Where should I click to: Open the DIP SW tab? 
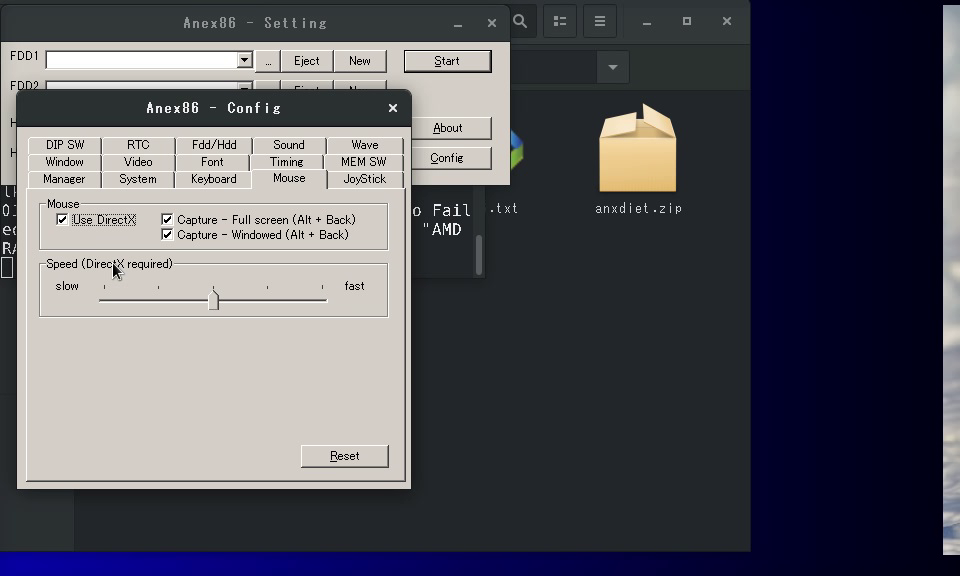click(65, 145)
